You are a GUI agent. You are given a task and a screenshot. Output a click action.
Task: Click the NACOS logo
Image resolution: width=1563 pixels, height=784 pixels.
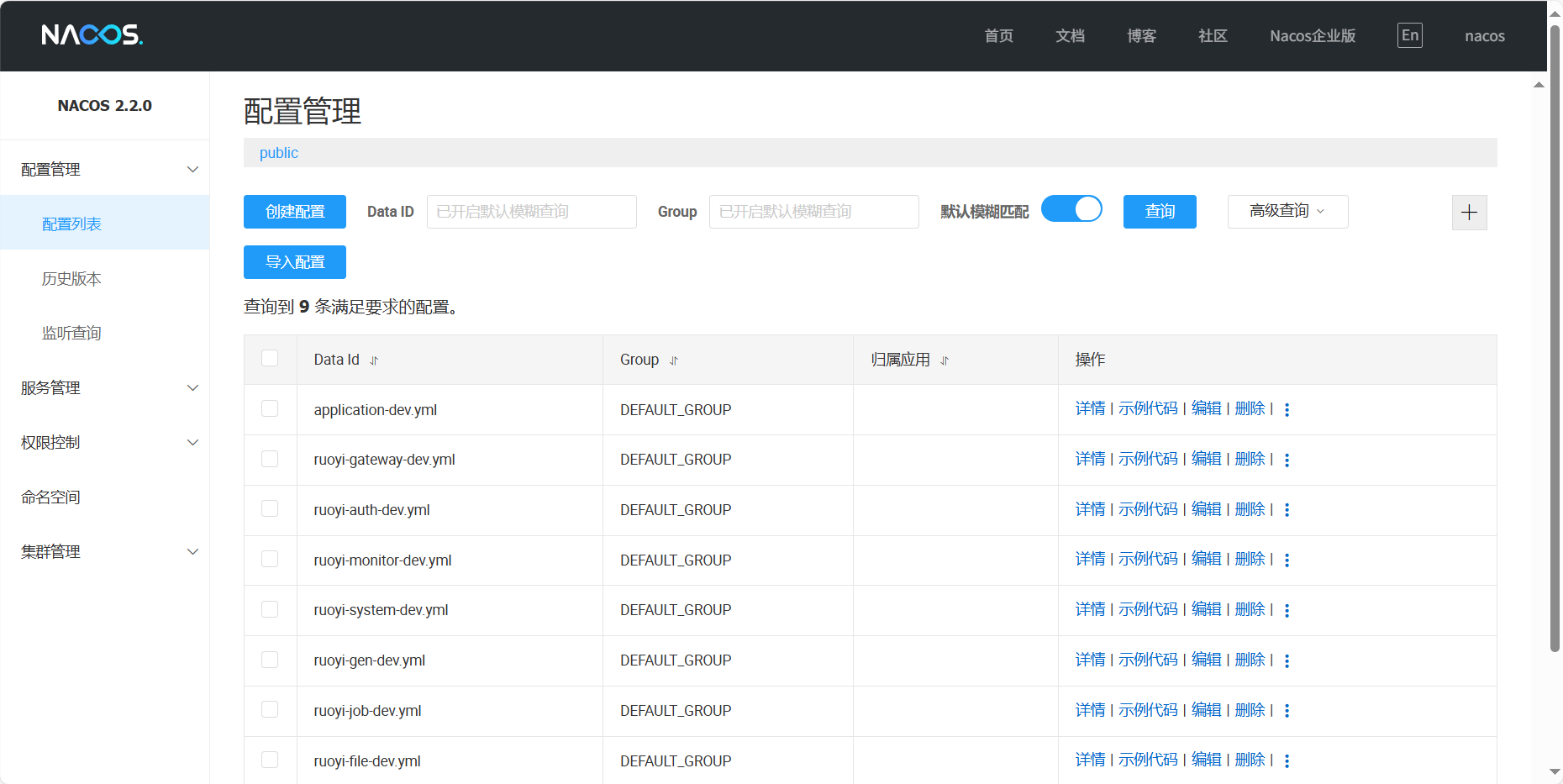coord(92,34)
